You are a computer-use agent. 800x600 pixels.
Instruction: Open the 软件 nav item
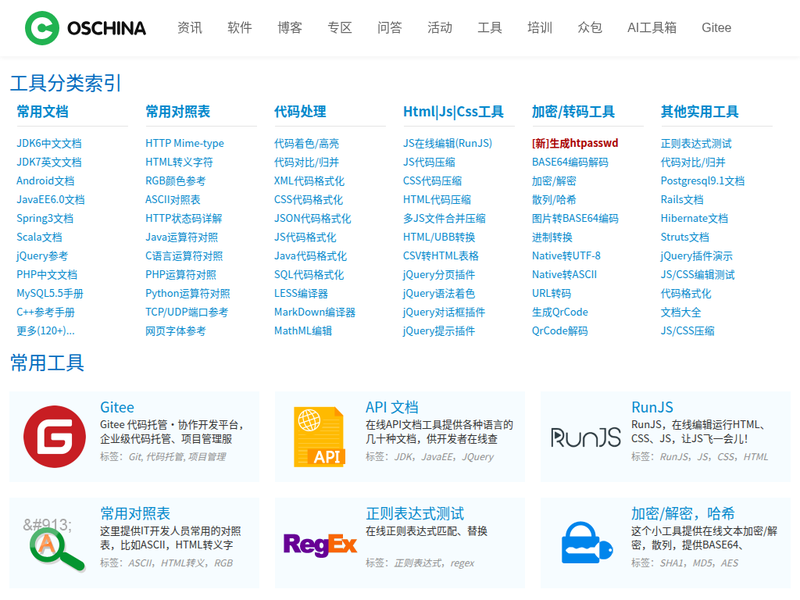(239, 28)
